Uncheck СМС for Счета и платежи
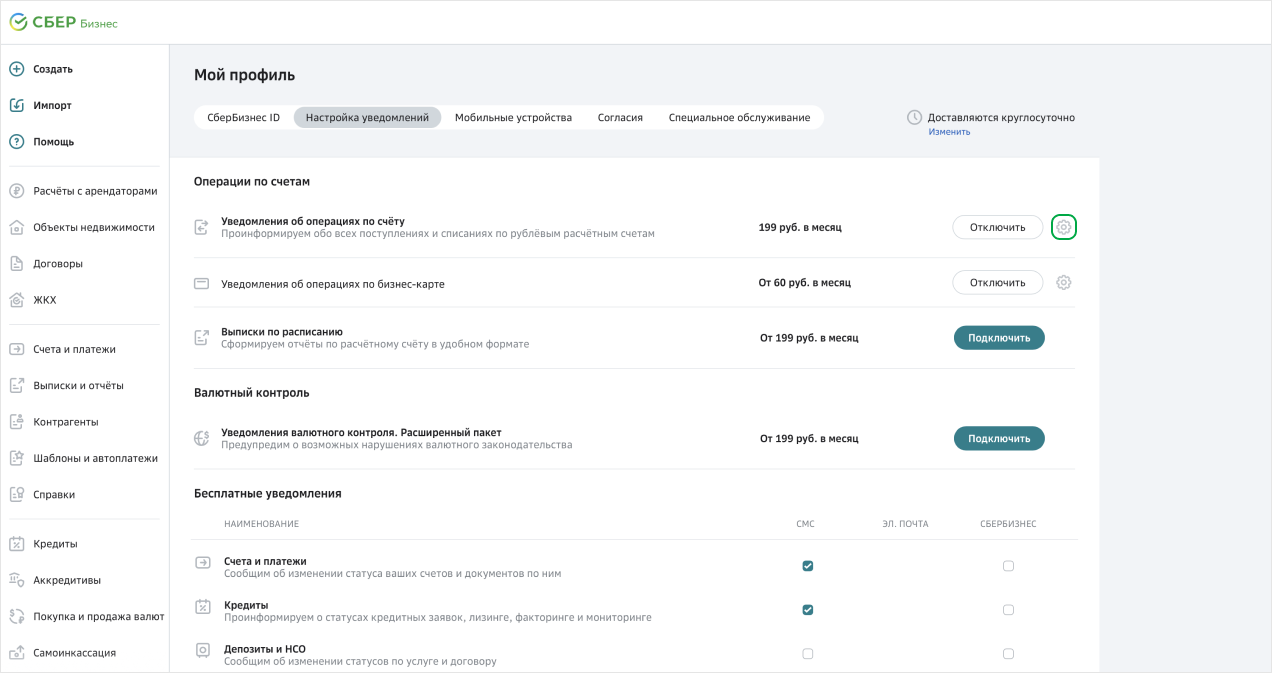The height and width of the screenshot is (673, 1272). click(808, 566)
